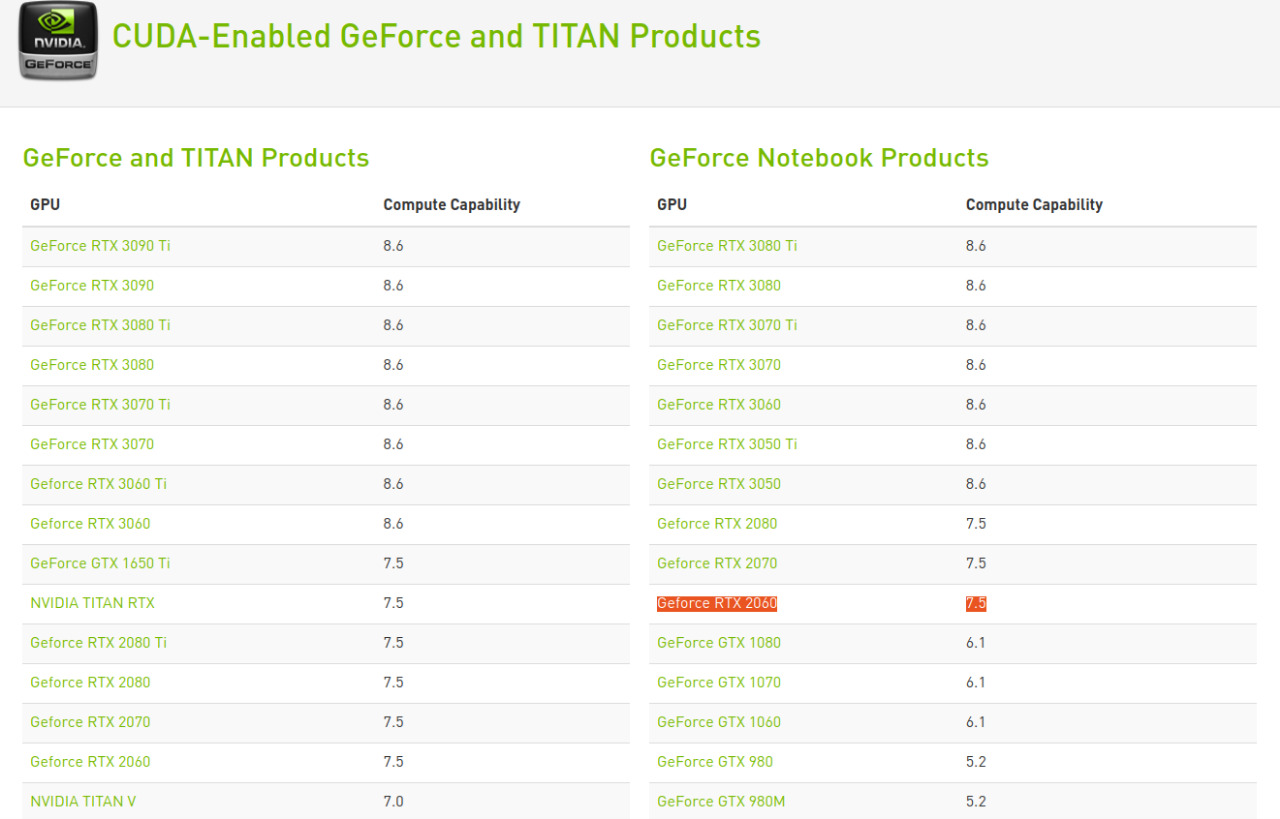Open GeForce RTX 3090 Ti link
This screenshot has width=1280, height=819.
[100, 246]
